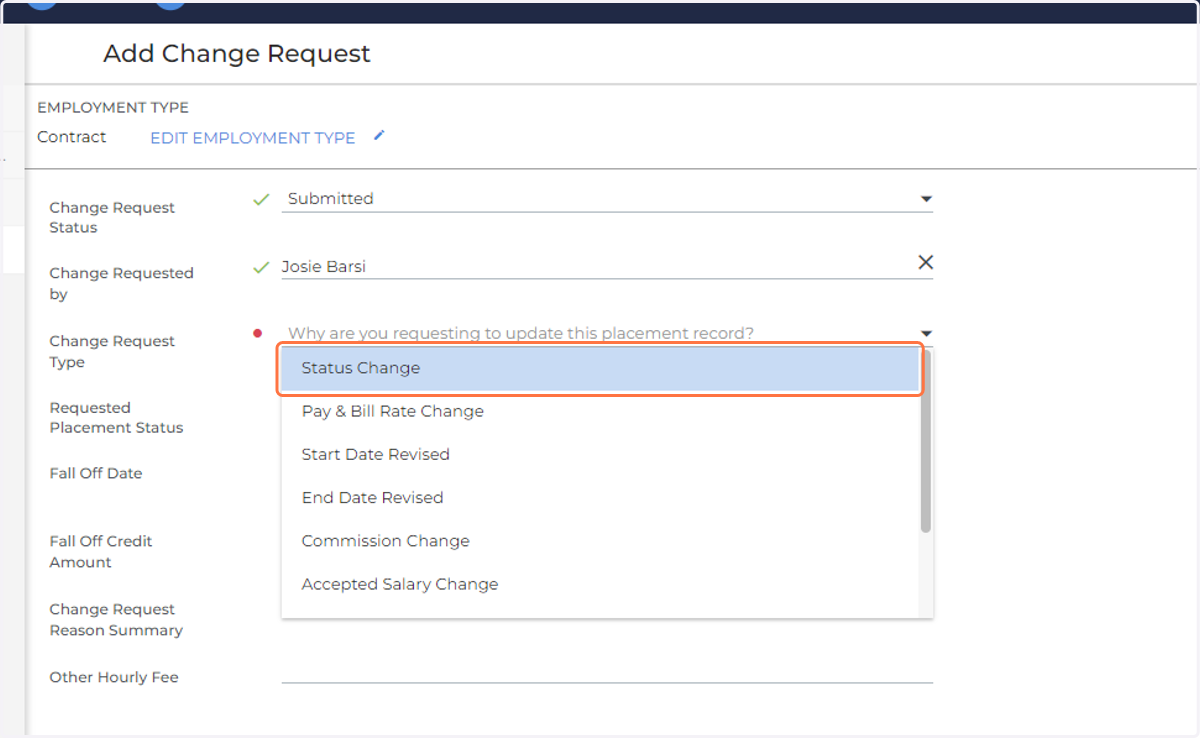This screenshot has height=738, width=1200.
Task: Clear Josie Barsi with the X icon
Action: (926, 262)
